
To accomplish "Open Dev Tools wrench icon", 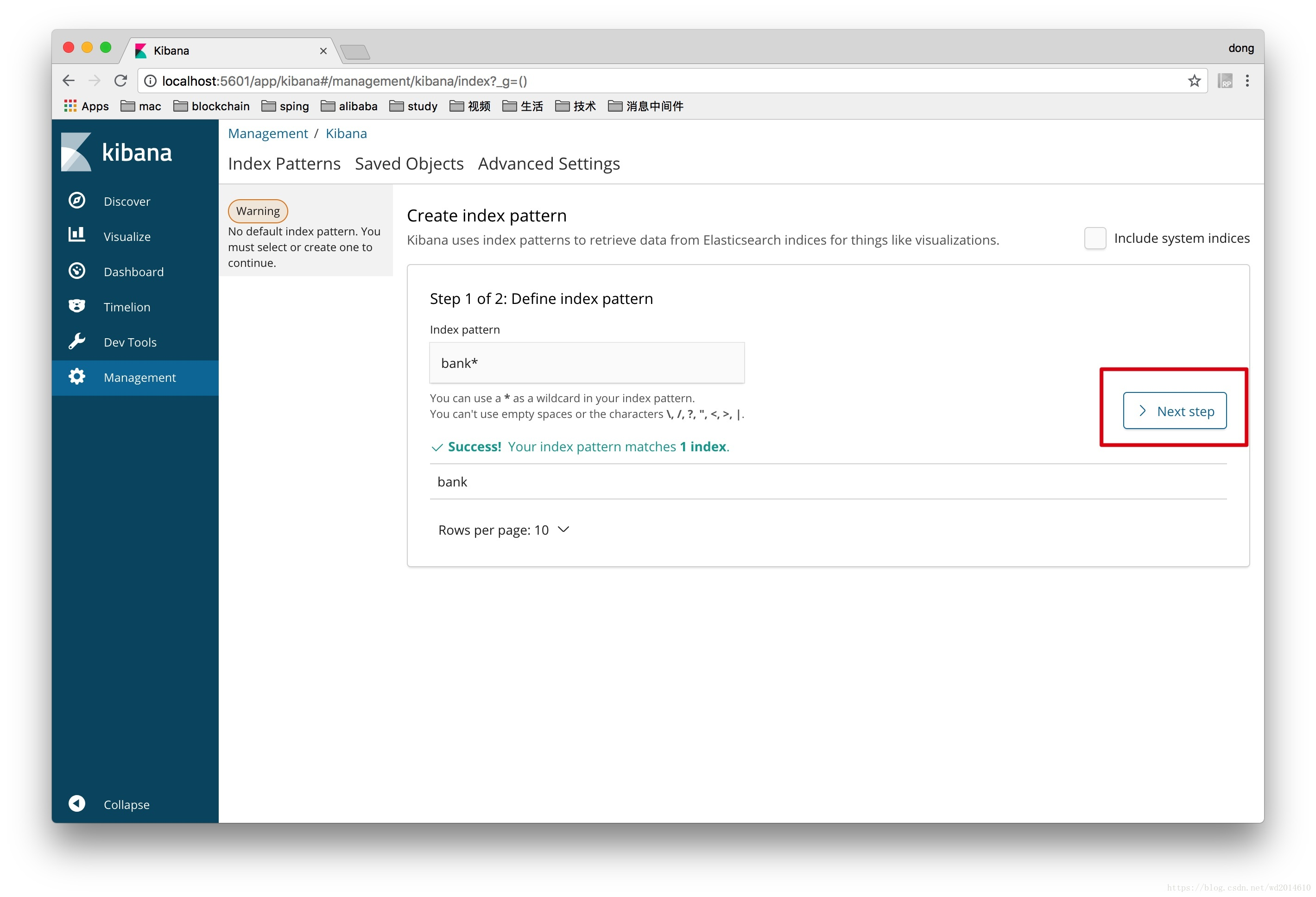I will (77, 341).
